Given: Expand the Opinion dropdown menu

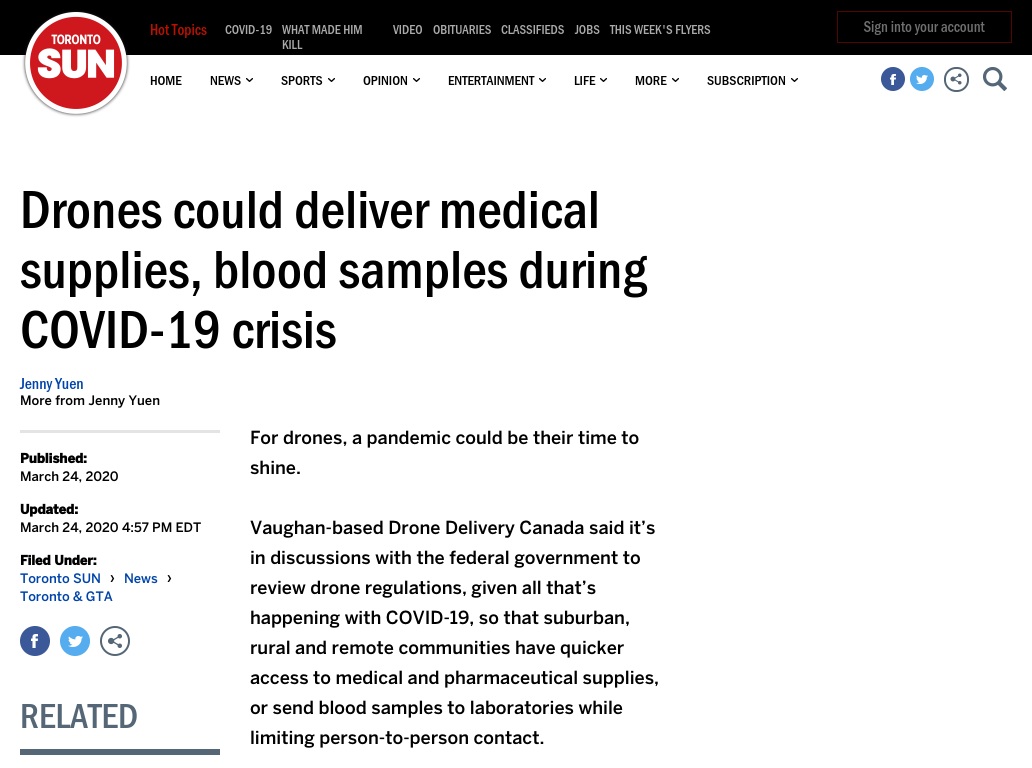Looking at the screenshot, I should (392, 80).
